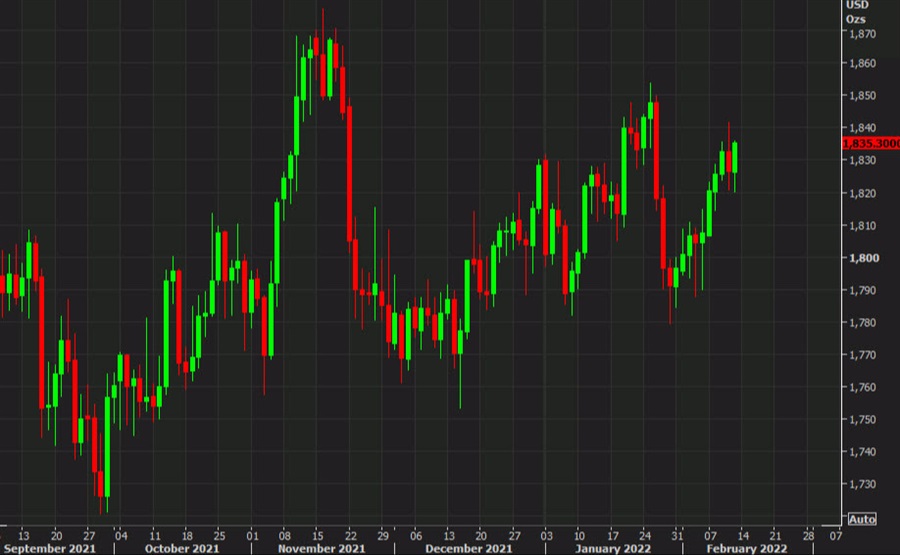
Task: Click the 1,760 price level label
Action: [863, 387]
